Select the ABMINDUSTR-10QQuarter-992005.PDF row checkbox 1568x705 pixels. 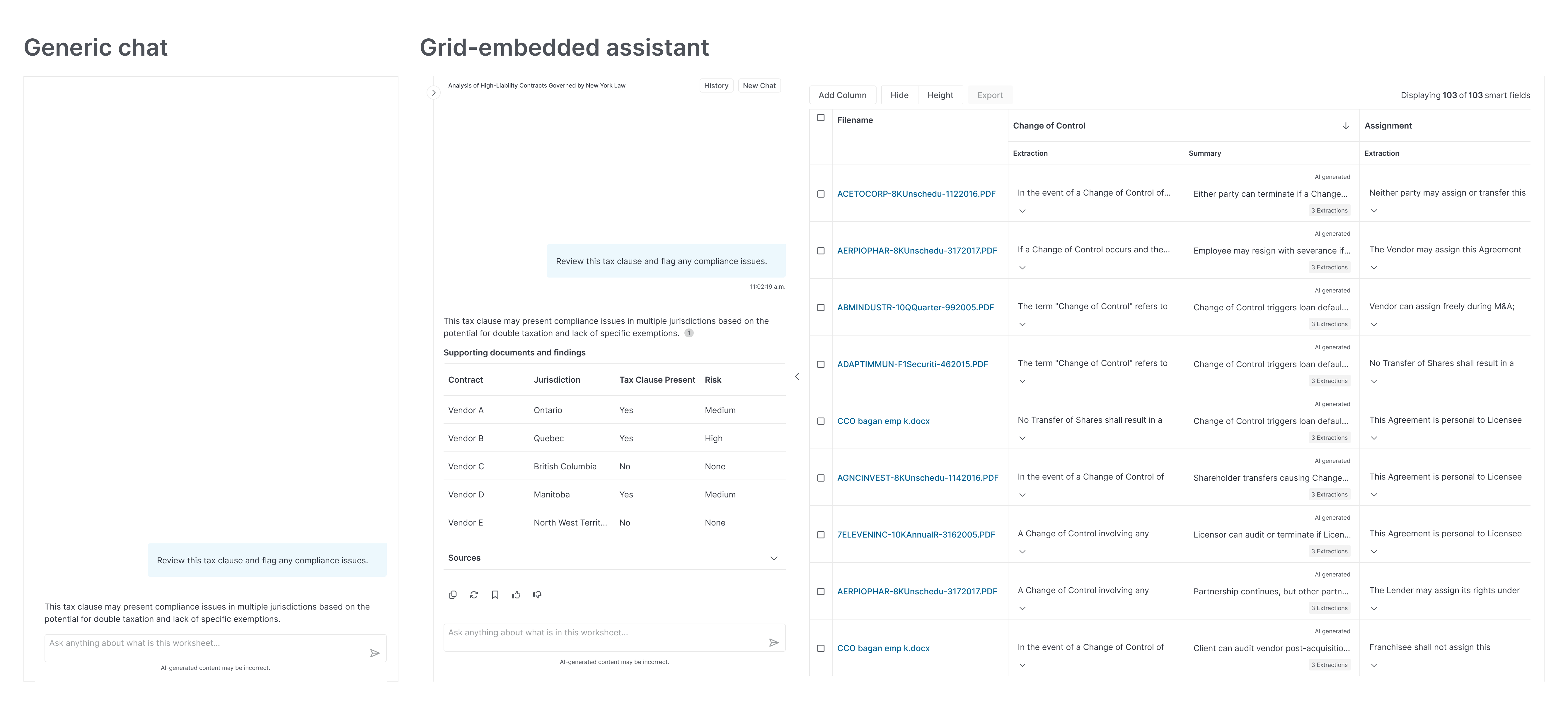(821, 308)
